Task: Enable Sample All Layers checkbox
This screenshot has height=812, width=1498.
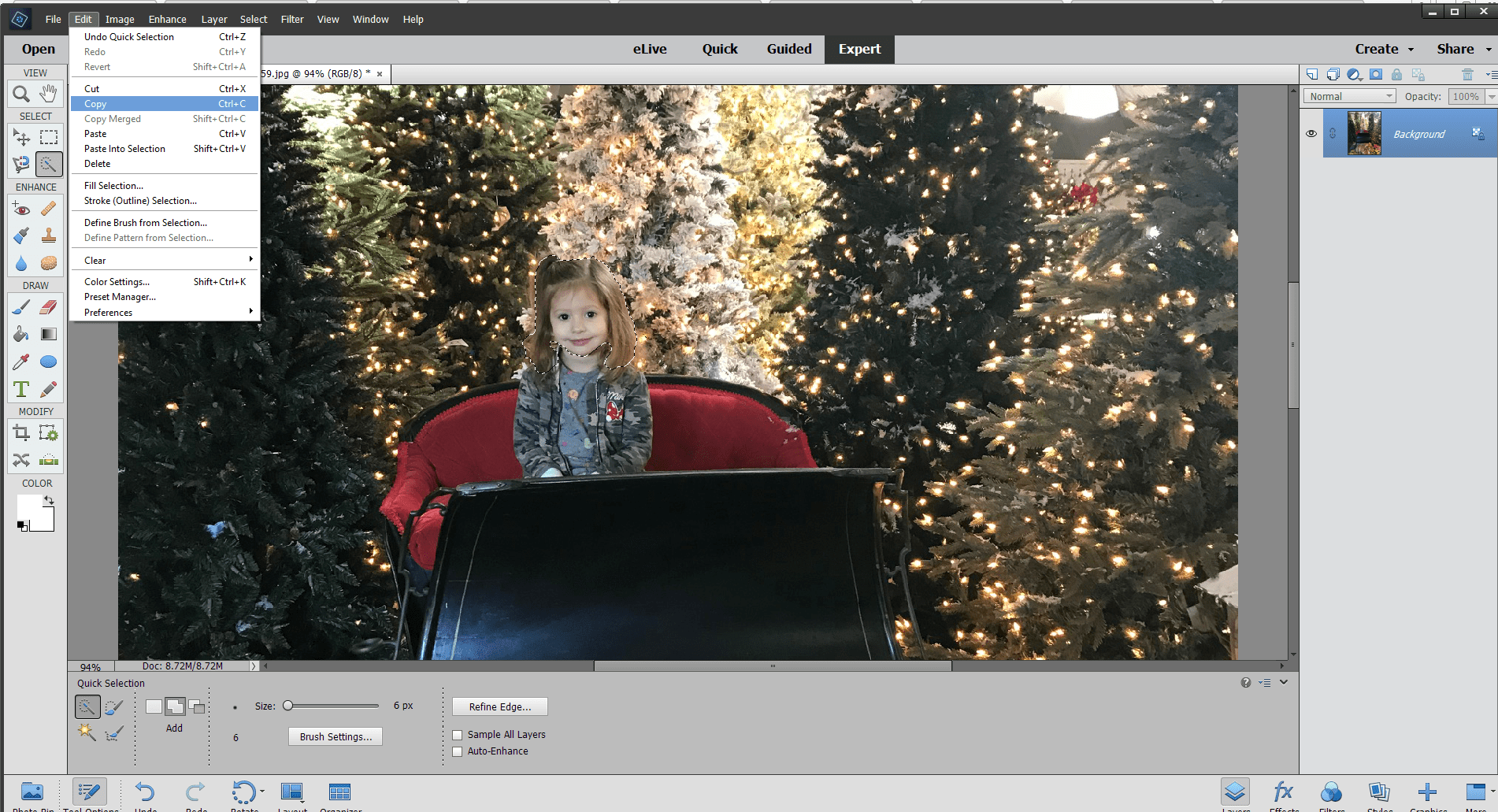Action: point(458,735)
